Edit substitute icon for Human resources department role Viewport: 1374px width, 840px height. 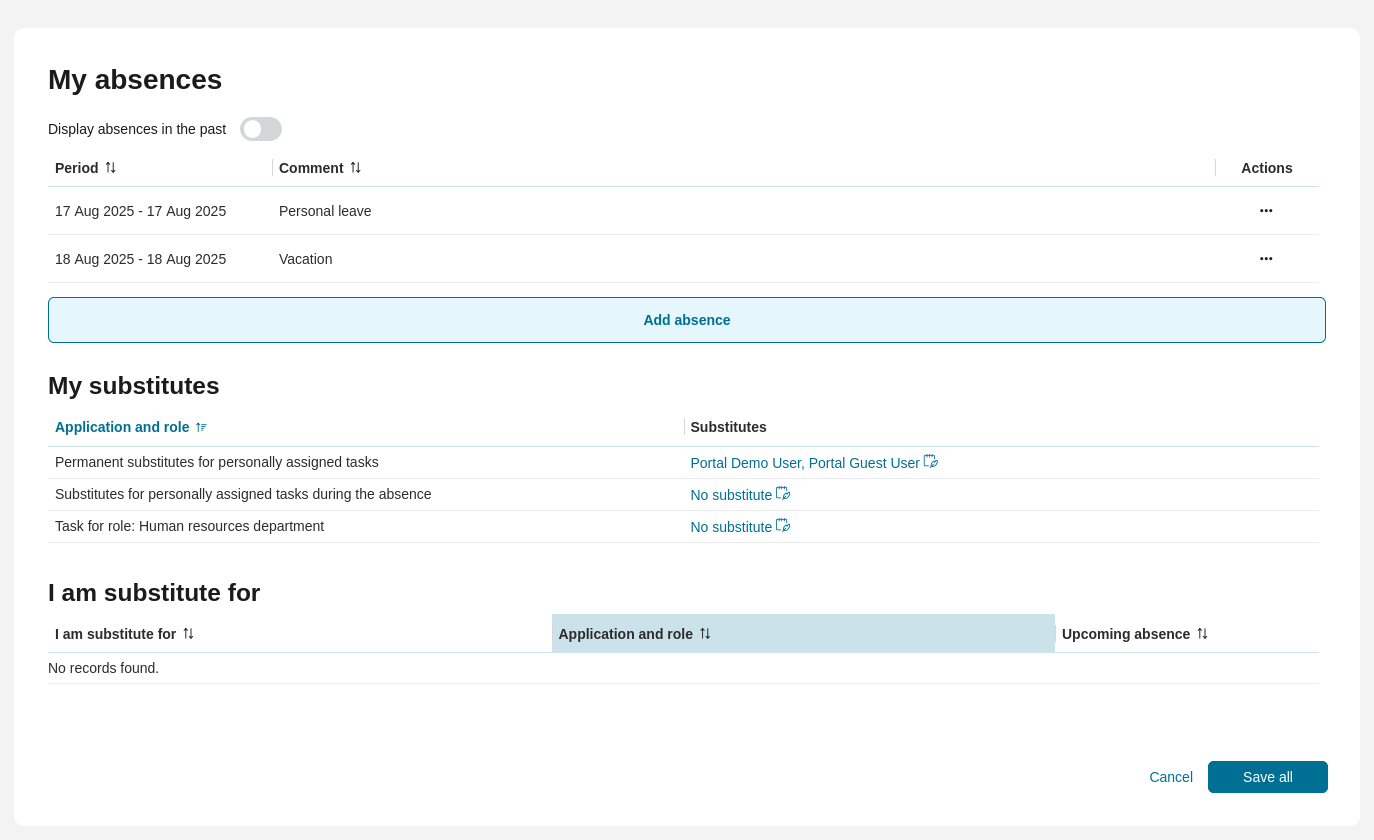(783, 526)
